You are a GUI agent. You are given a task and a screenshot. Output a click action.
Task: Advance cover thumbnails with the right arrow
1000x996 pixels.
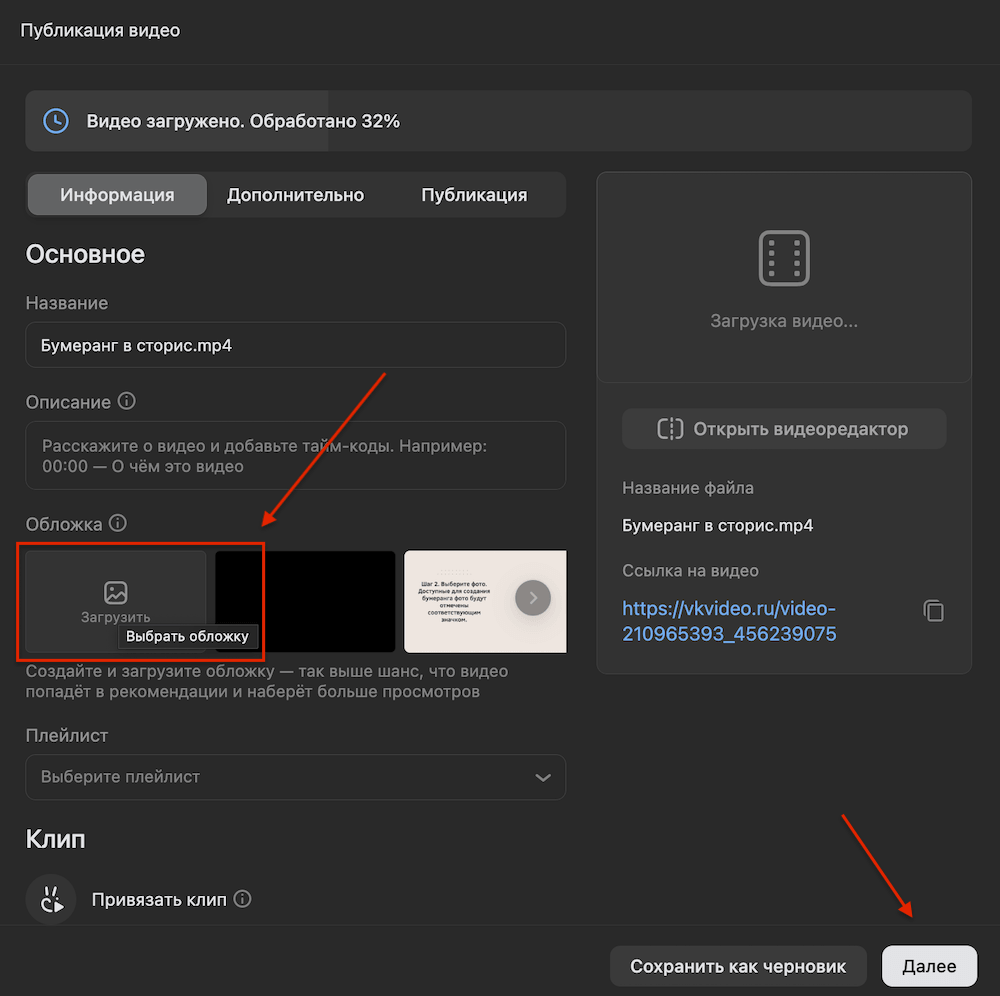click(533, 598)
